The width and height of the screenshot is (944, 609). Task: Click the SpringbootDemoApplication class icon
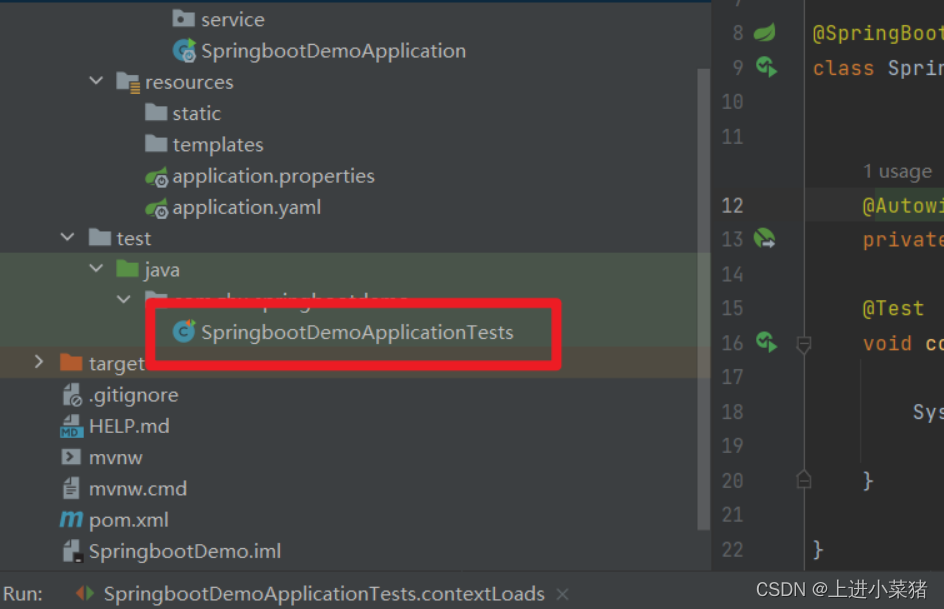tap(184, 51)
